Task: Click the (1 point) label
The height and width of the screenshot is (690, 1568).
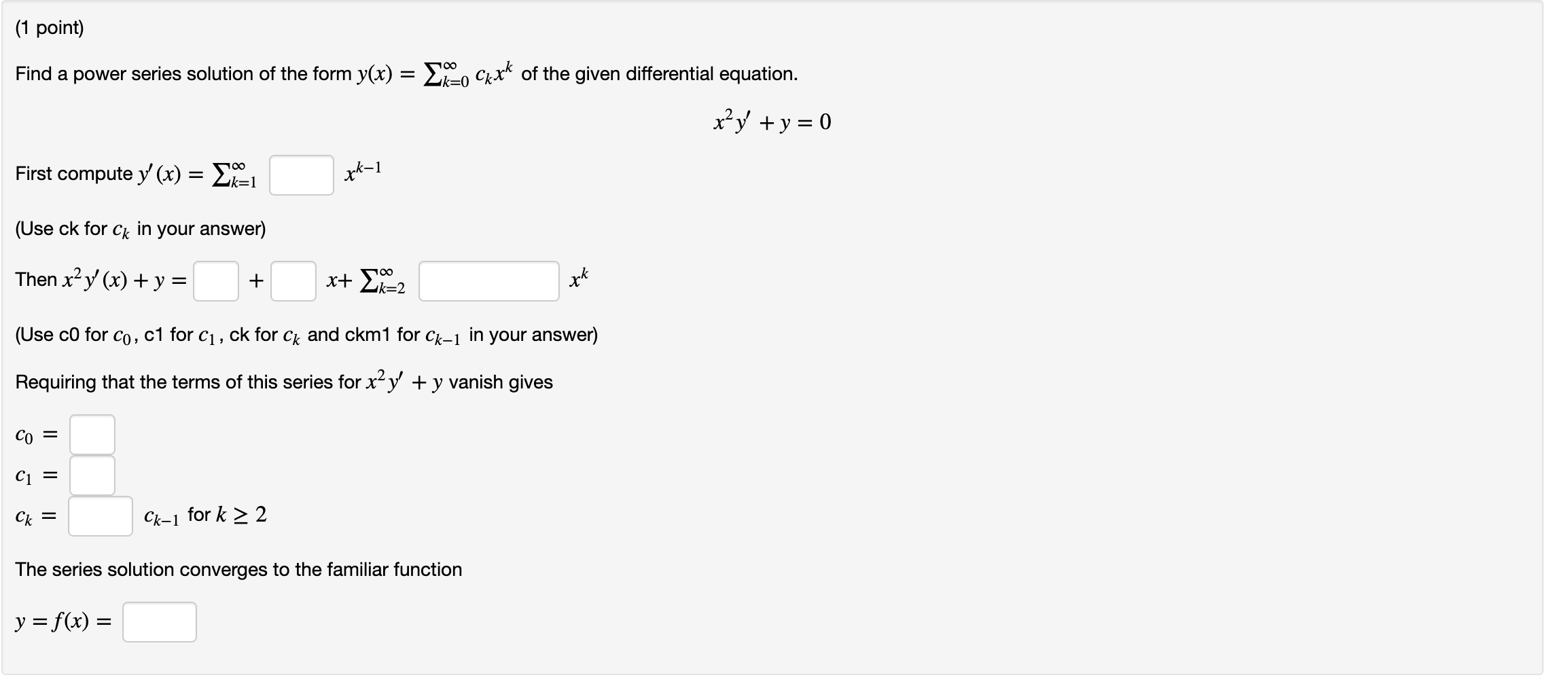Action: coord(51,29)
